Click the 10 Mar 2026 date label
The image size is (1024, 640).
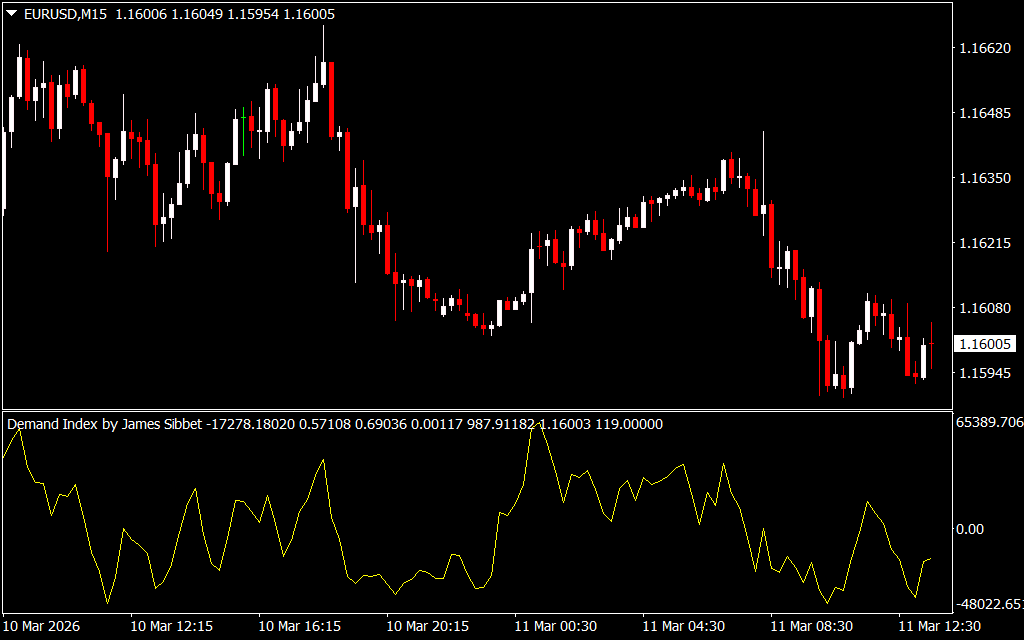(42, 626)
